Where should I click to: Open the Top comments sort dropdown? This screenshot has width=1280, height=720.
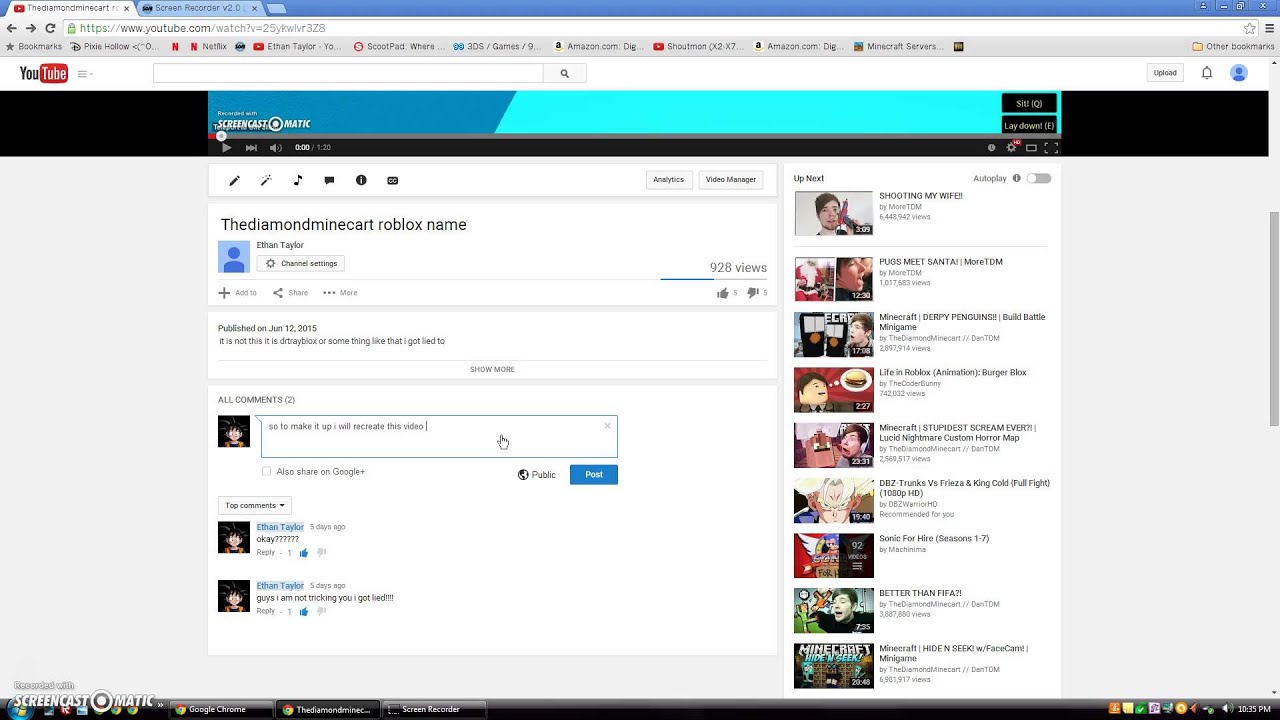[x=255, y=505]
